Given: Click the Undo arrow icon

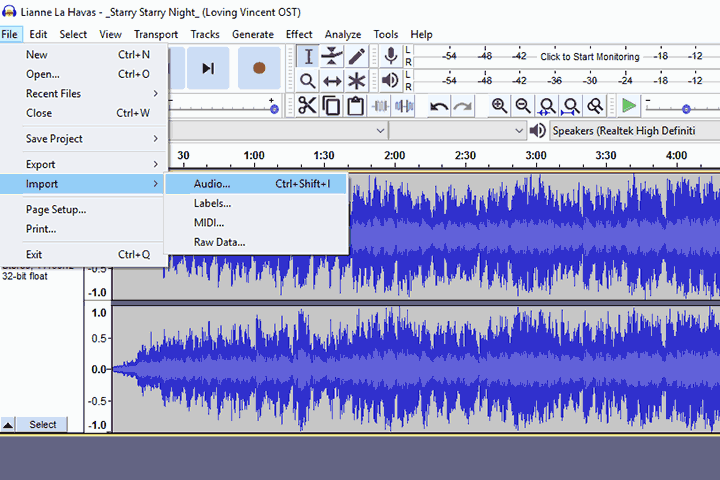Looking at the screenshot, I should [439, 106].
